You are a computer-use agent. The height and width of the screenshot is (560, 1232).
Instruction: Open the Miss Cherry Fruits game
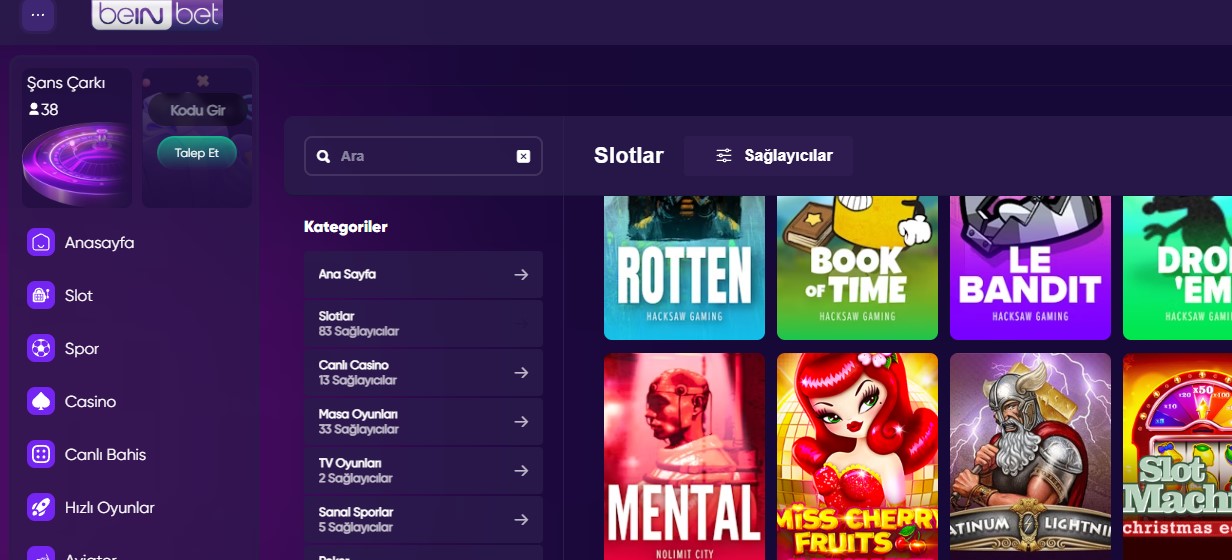point(857,456)
